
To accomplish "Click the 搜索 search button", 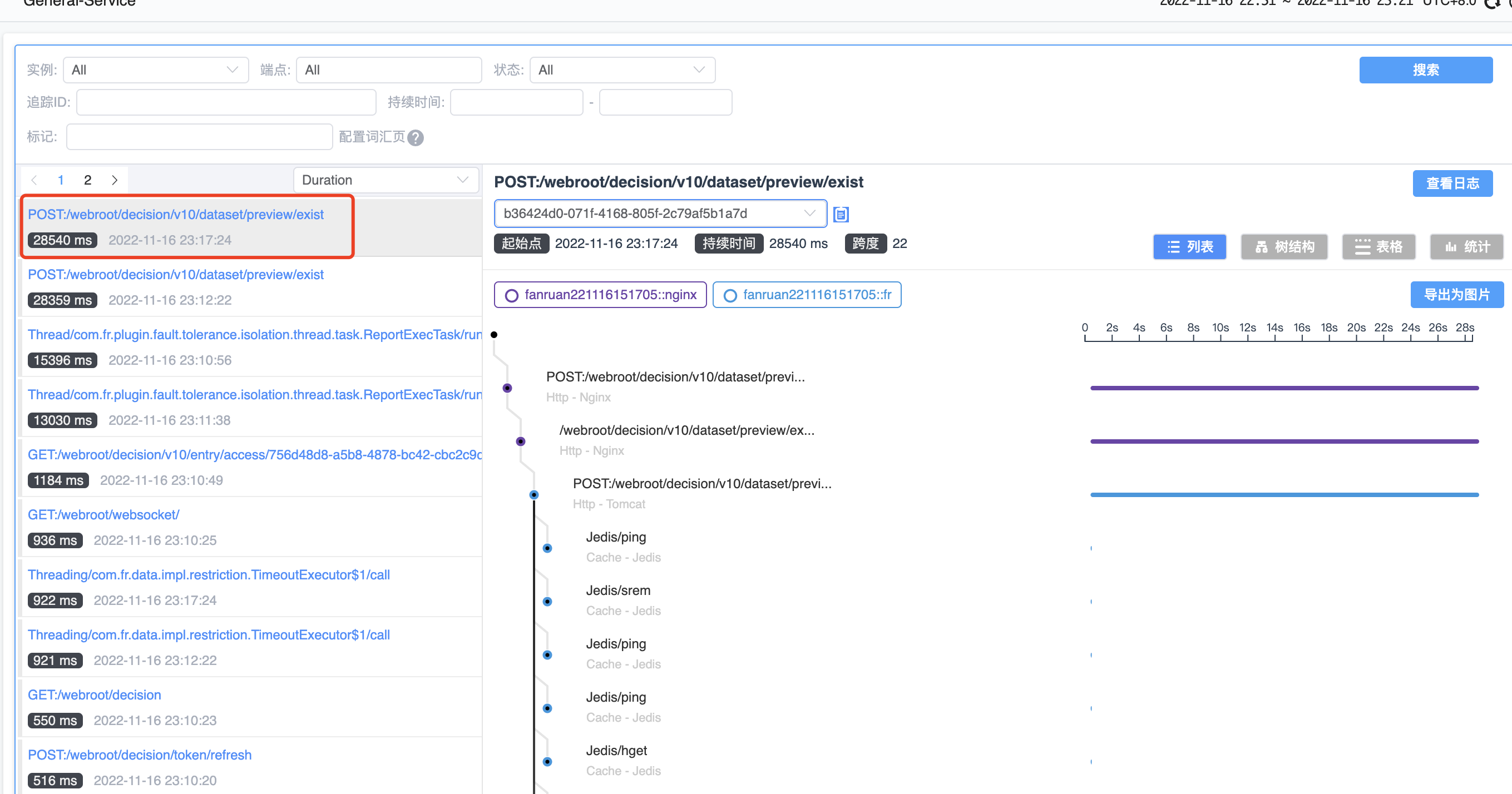I will click(1425, 70).
